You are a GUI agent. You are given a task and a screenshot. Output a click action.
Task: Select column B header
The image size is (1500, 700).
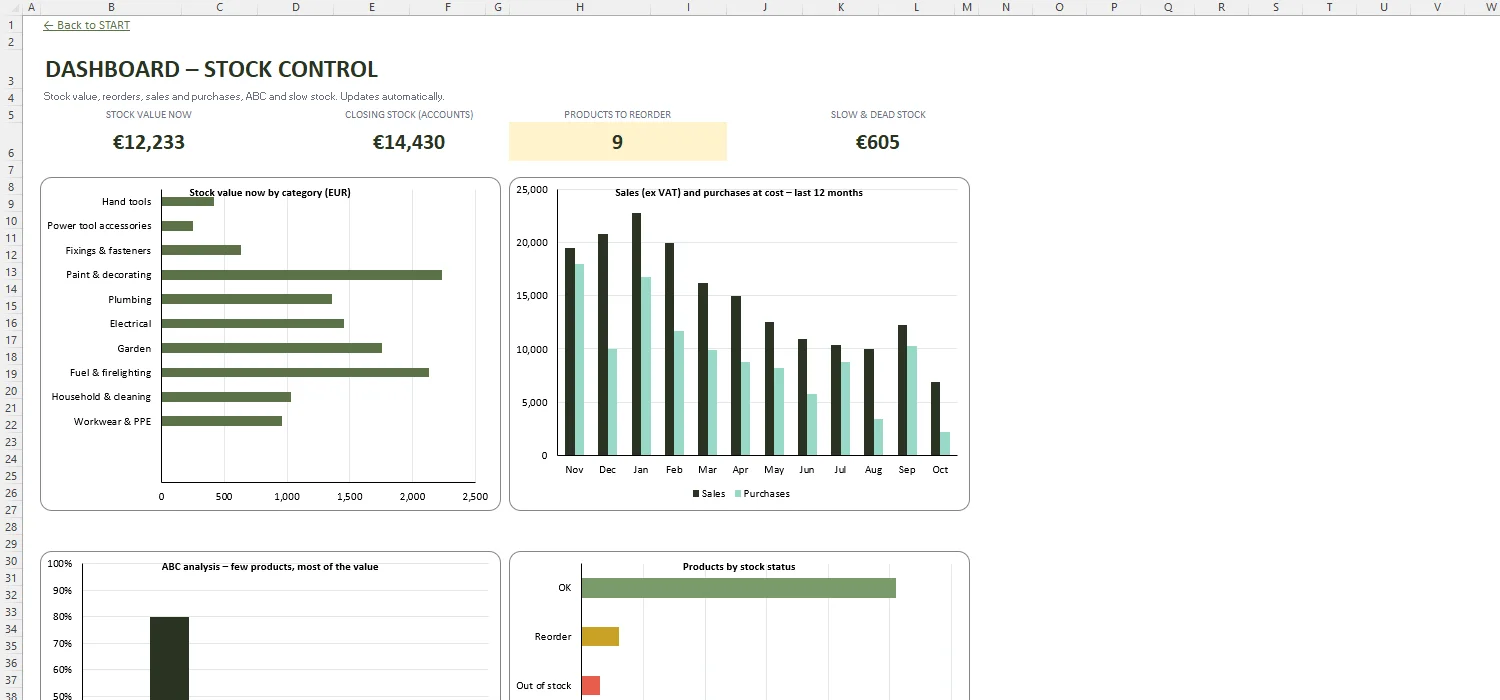pyautogui.click(x=111, y=7)
